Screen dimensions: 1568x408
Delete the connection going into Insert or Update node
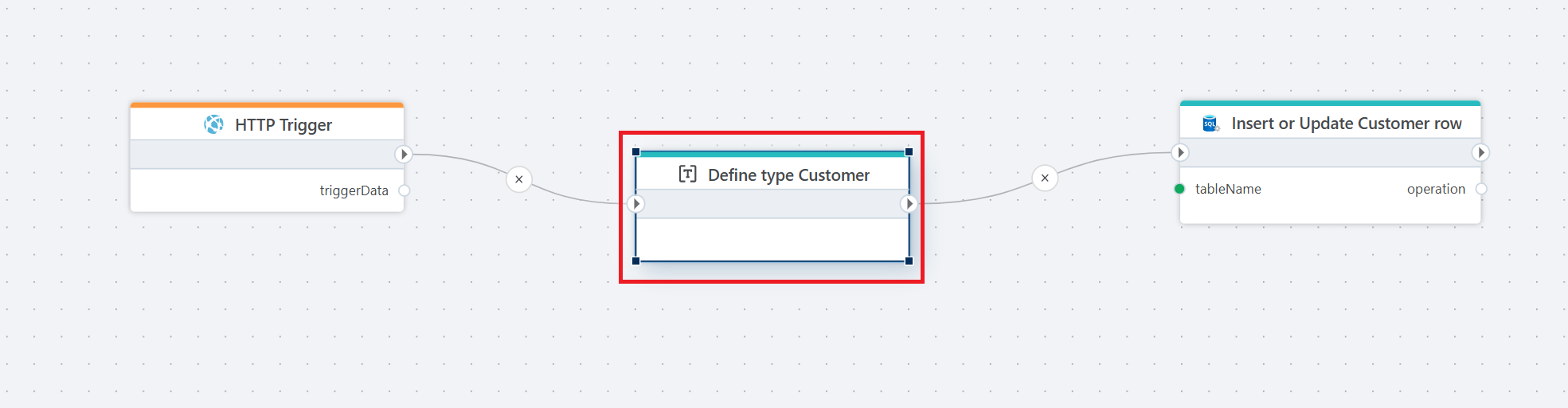click(x=1045, y=178)
